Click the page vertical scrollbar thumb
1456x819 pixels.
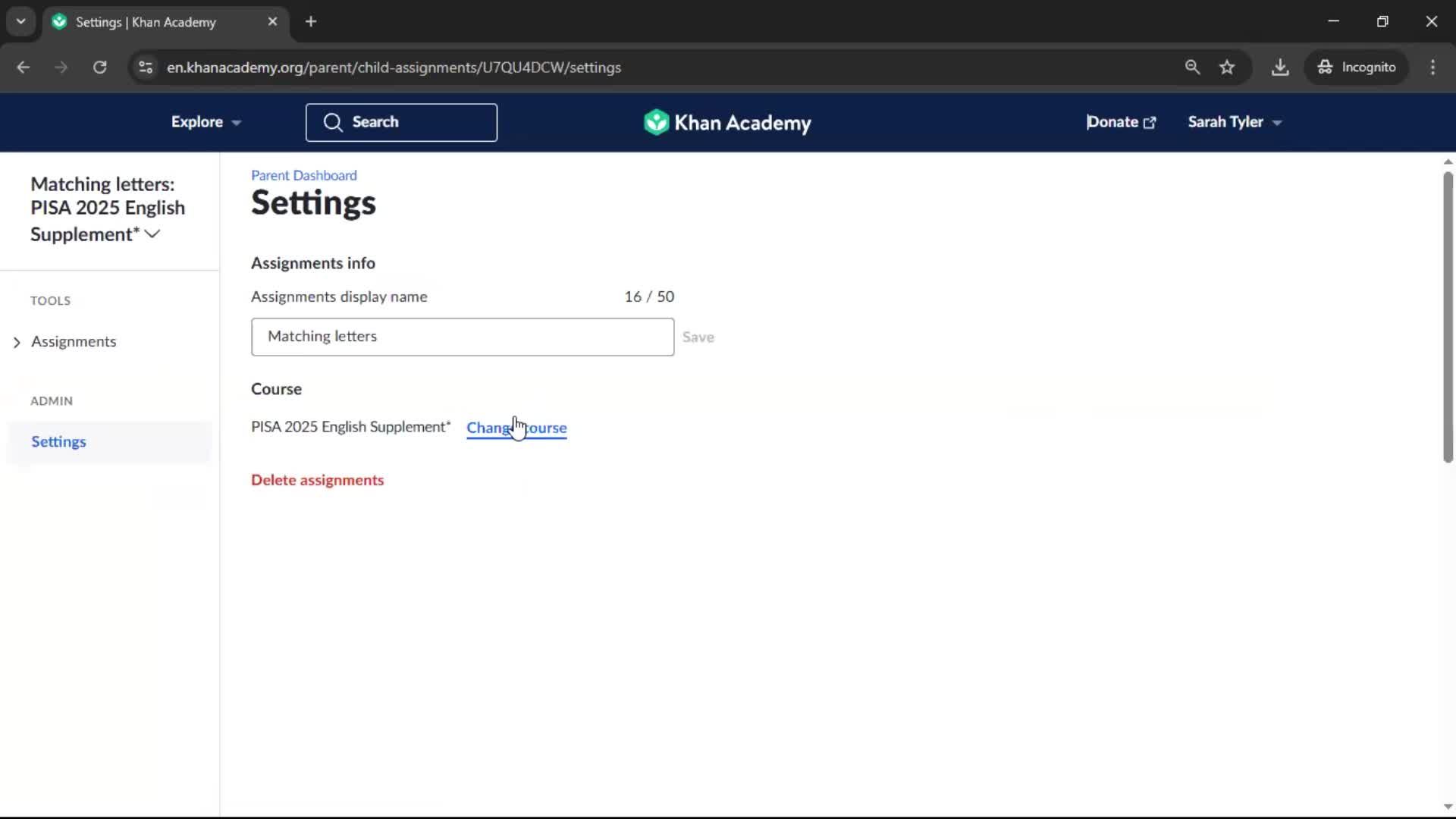click(x=1448, y=317)
